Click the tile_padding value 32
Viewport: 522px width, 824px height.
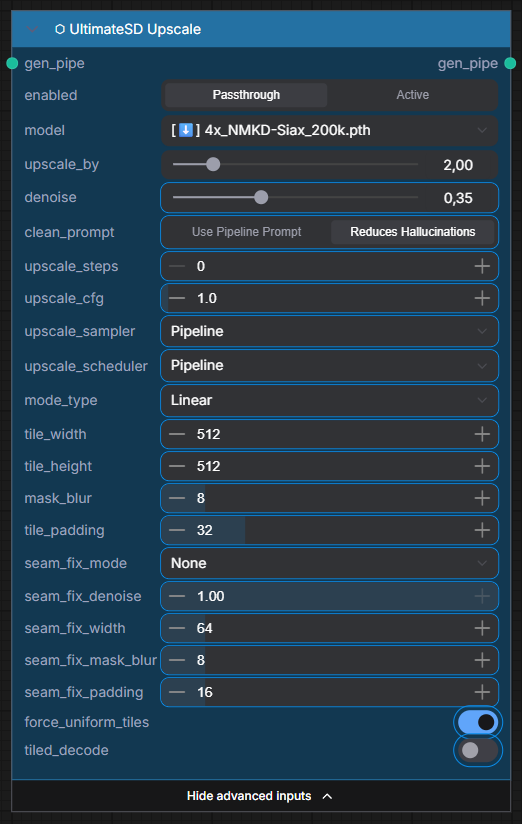click(x=204, y=531)
